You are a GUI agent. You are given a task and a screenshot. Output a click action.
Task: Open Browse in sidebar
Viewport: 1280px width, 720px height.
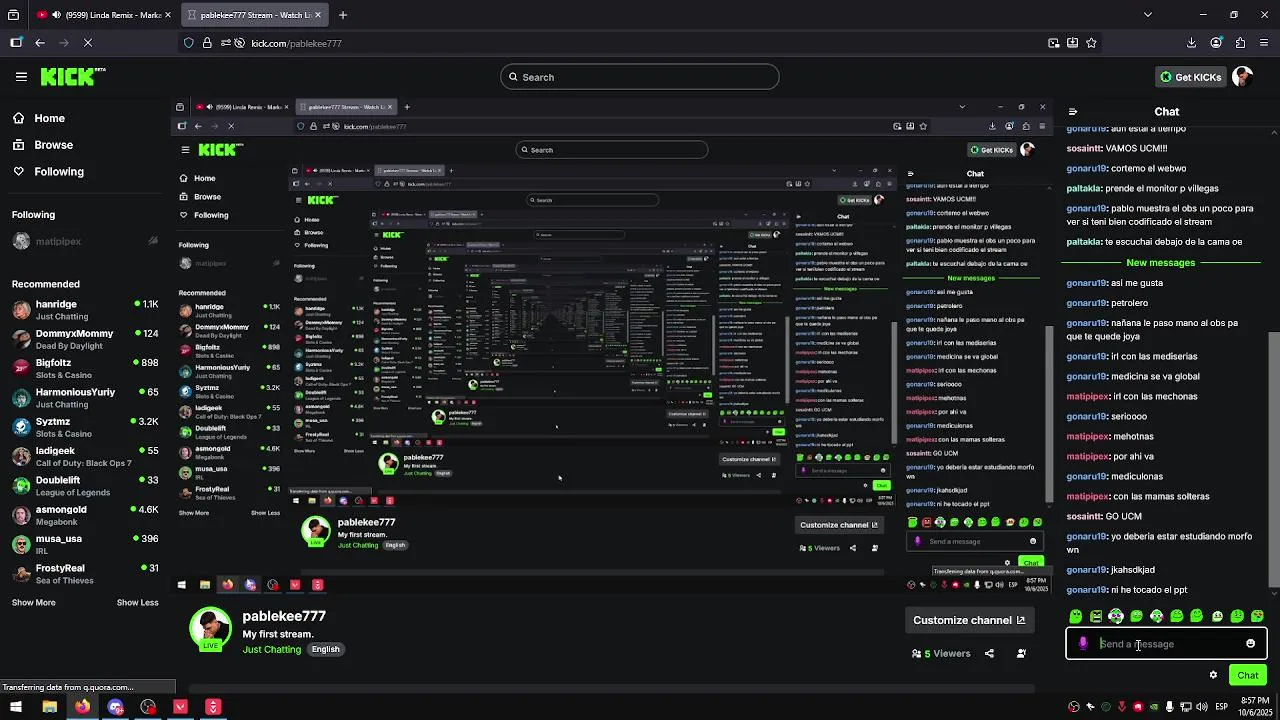click(42, 145)
